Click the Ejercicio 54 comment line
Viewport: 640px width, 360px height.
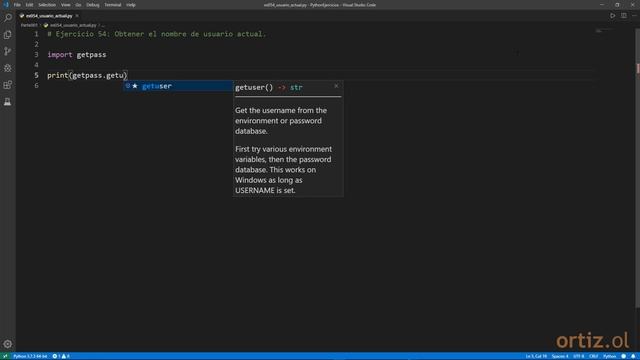[x=157, y=34]
